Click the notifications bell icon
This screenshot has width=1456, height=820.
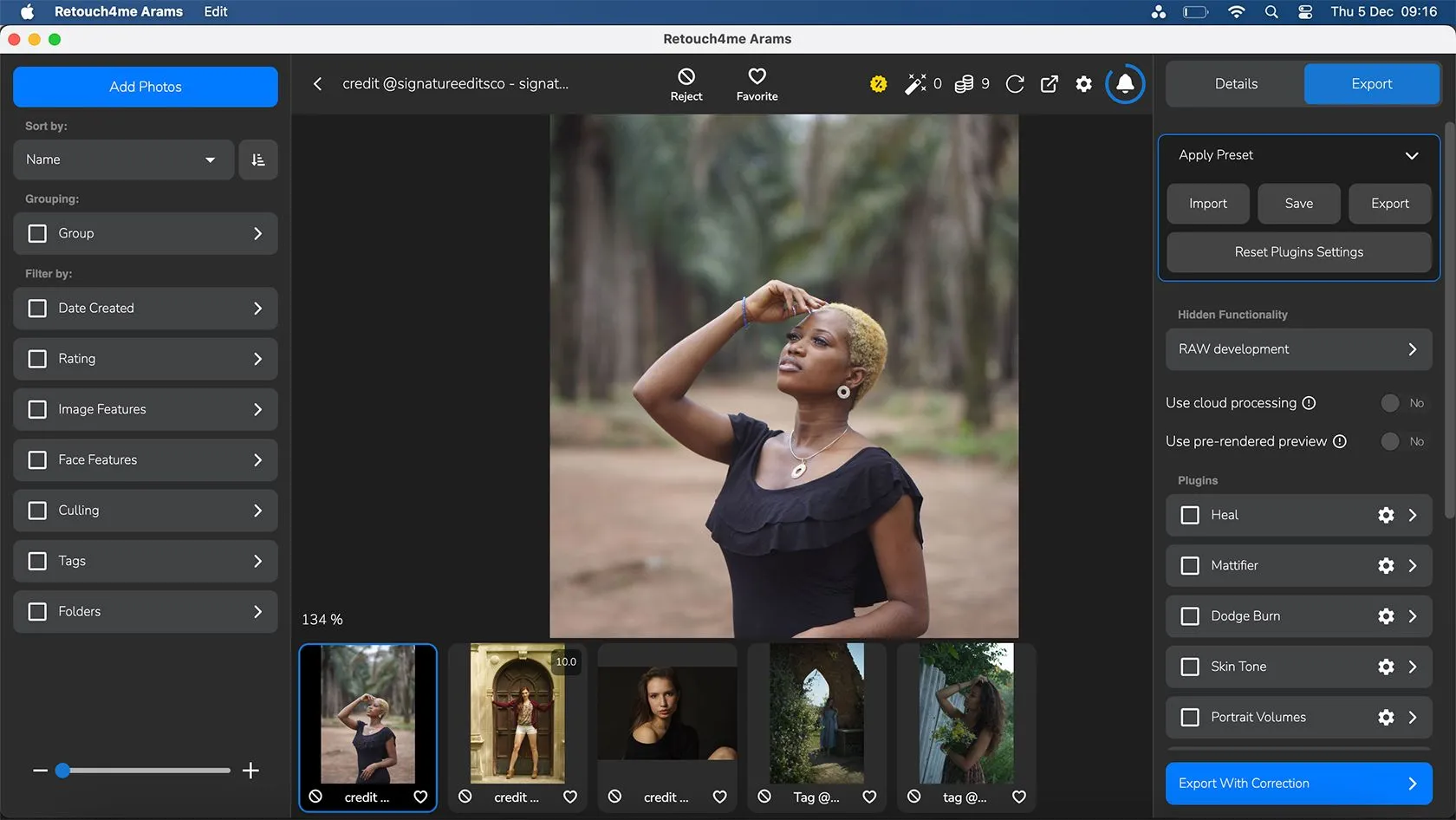pos(1125,84)
